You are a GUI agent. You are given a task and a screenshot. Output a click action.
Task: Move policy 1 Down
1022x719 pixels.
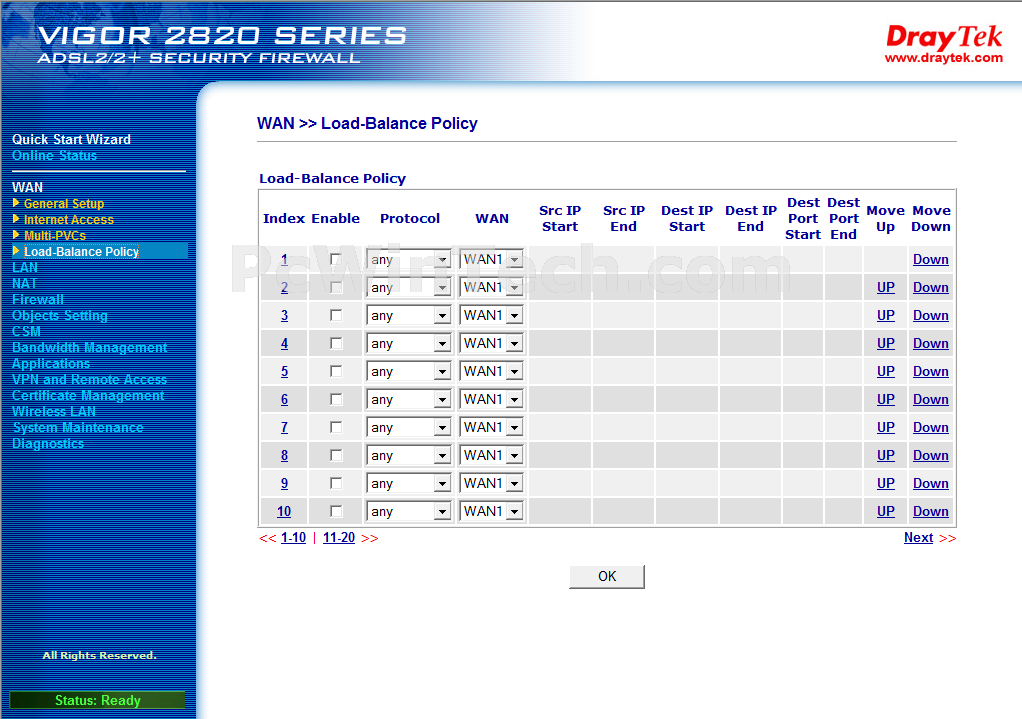coord(930,259)
